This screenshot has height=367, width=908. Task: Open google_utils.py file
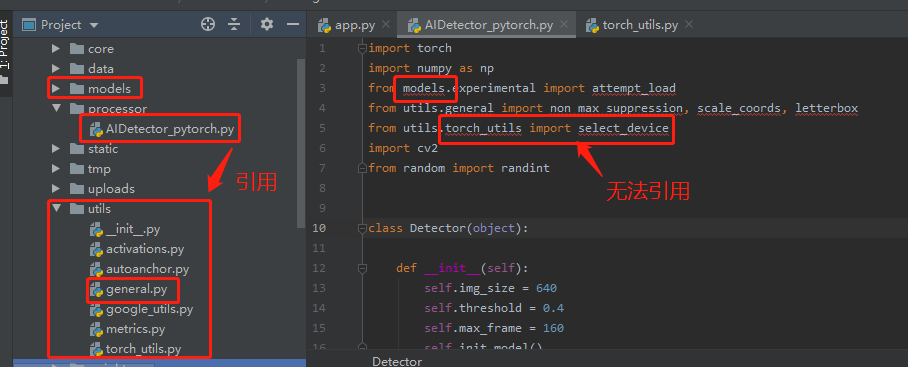pyautogui.click(x=149, y=310)
